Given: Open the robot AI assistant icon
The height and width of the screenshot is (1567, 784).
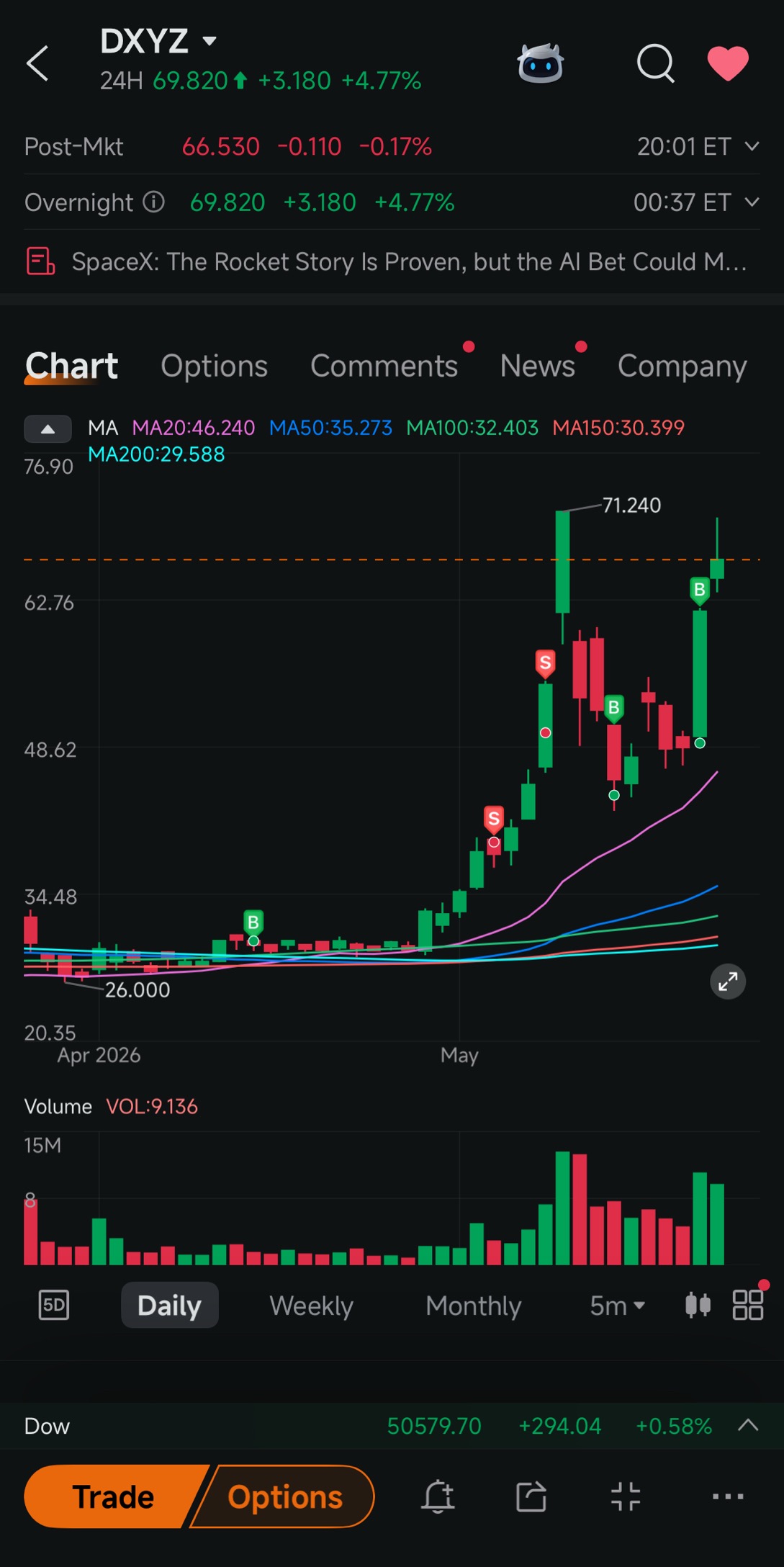Looking at the screenshot, I should (x=541, y=63).
